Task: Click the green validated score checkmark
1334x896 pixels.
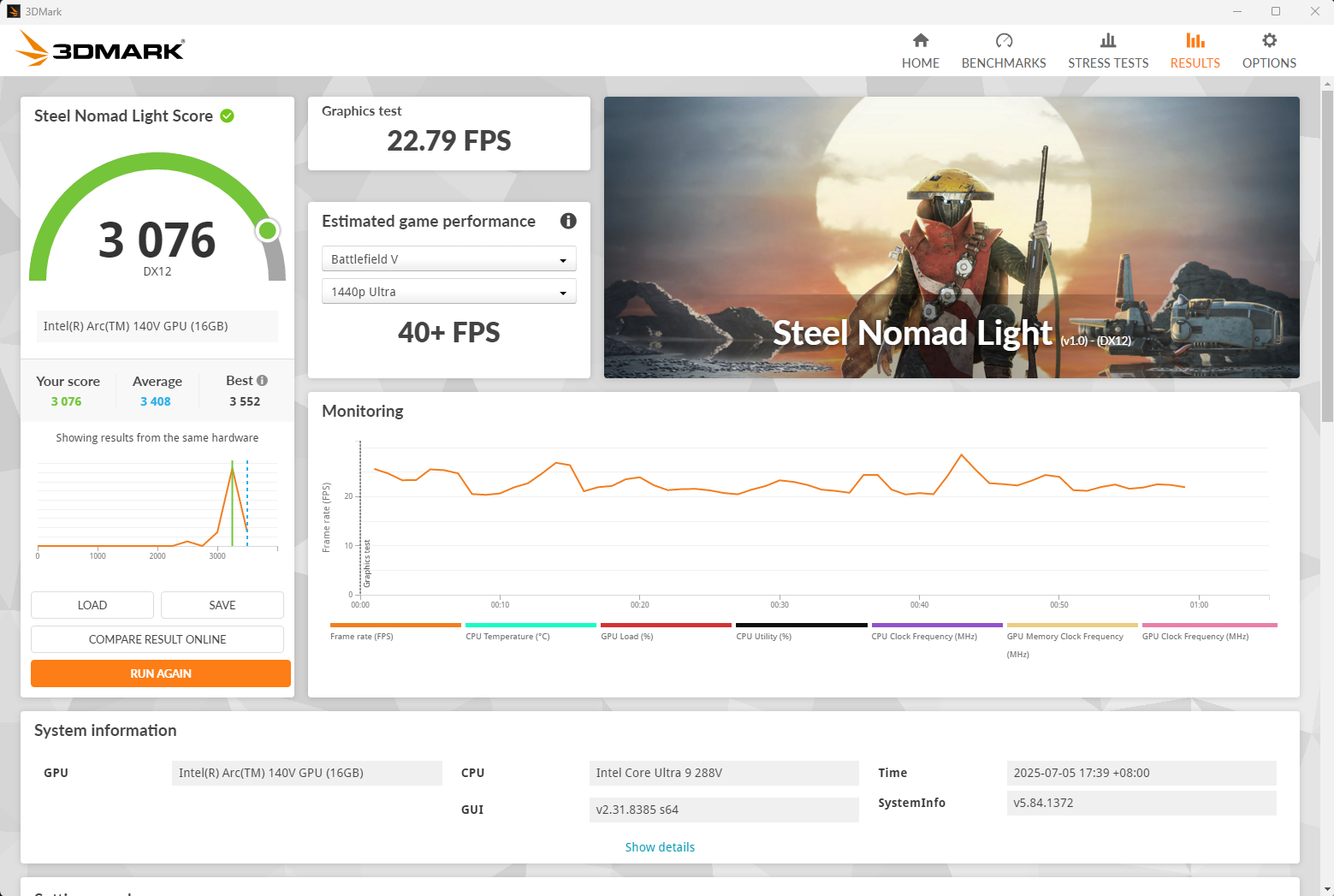Action: click(228, 116)
